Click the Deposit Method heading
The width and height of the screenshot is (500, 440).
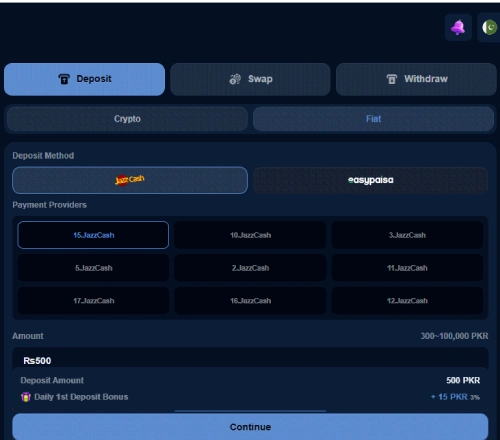[43, 156]
